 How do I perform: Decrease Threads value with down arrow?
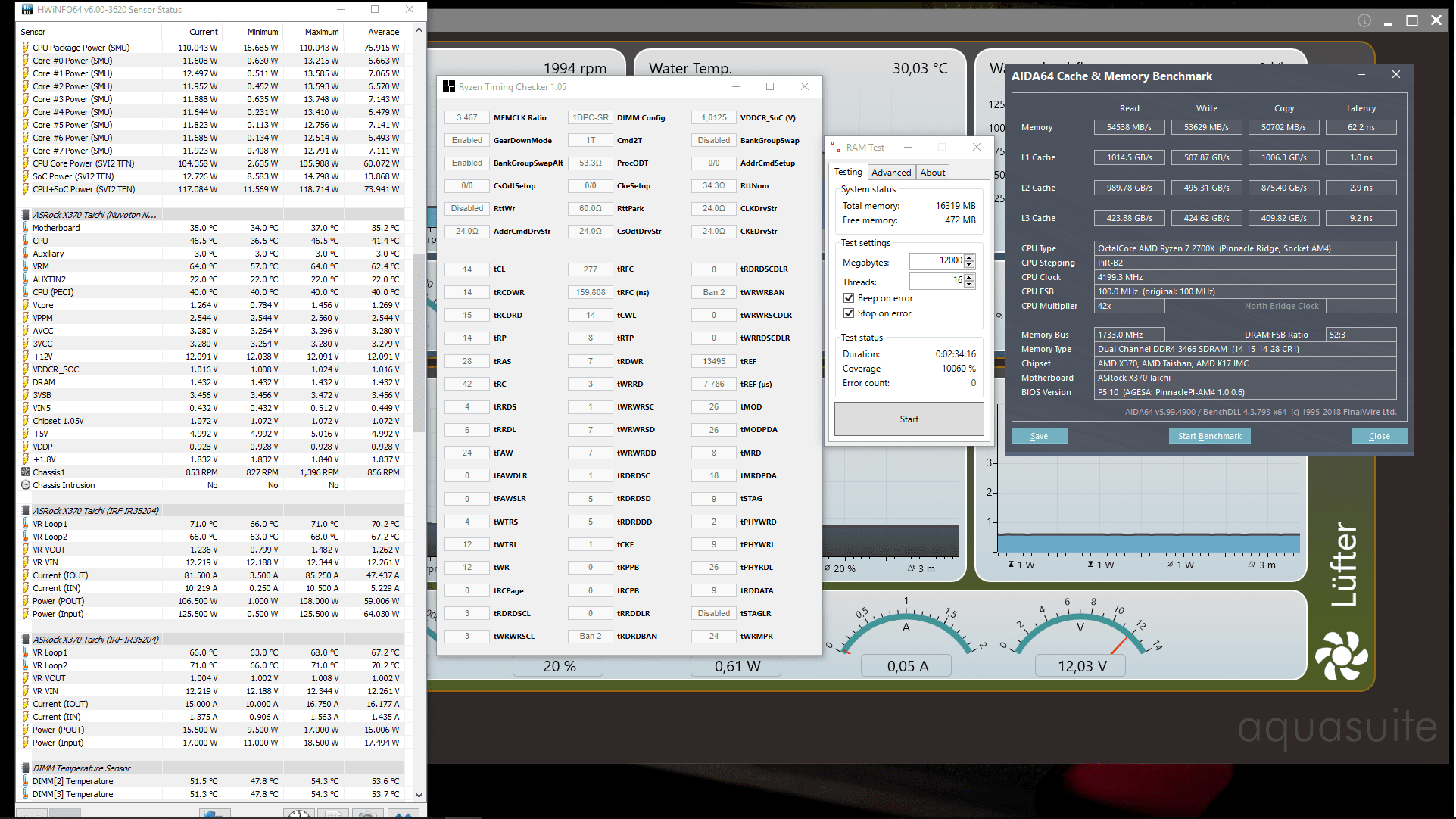pyautogui.click(x=969, y=285)
